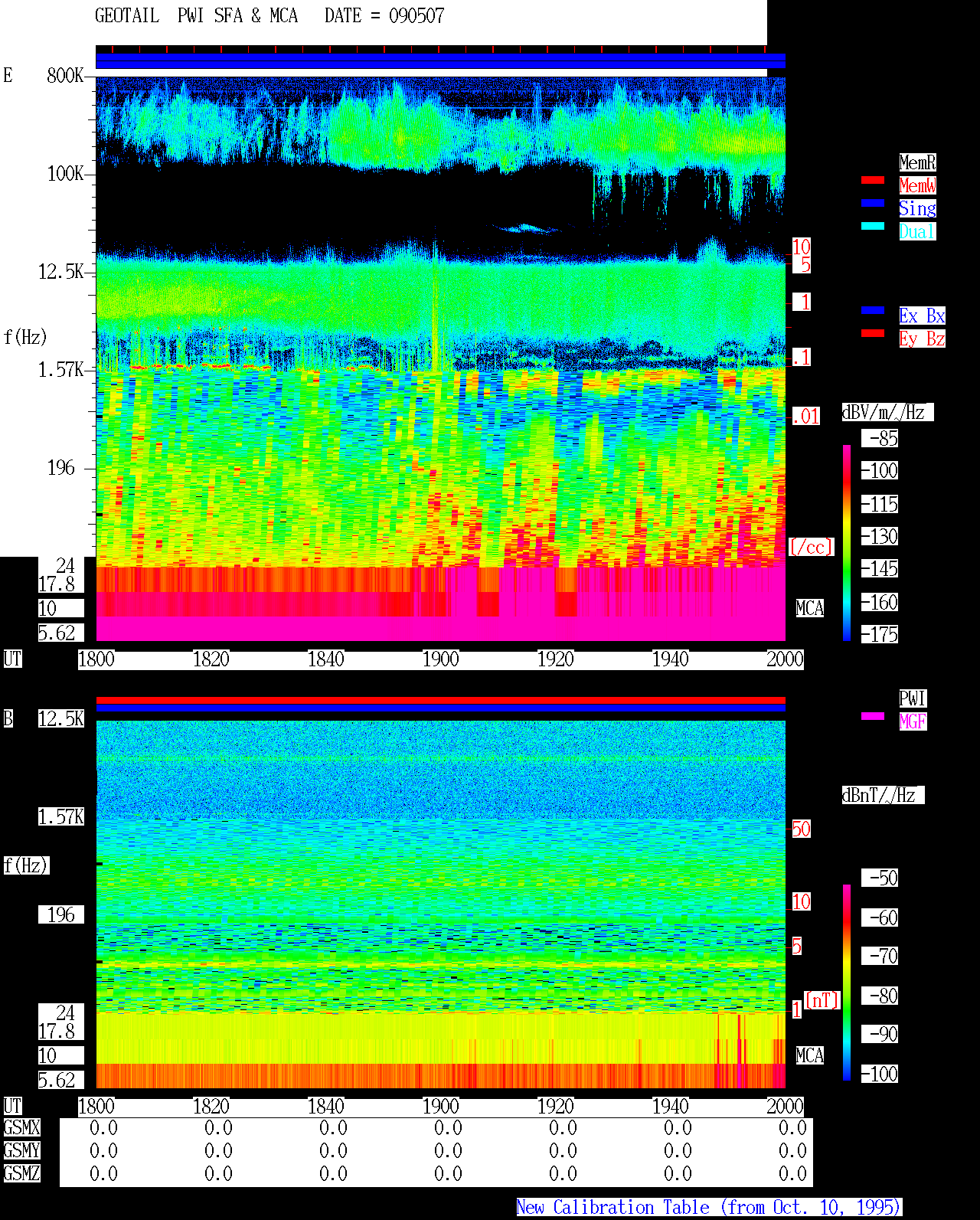Click the dBV/m color scale bar
The width and height of the screenshot is (980, 1220).
tap(847, 542)
